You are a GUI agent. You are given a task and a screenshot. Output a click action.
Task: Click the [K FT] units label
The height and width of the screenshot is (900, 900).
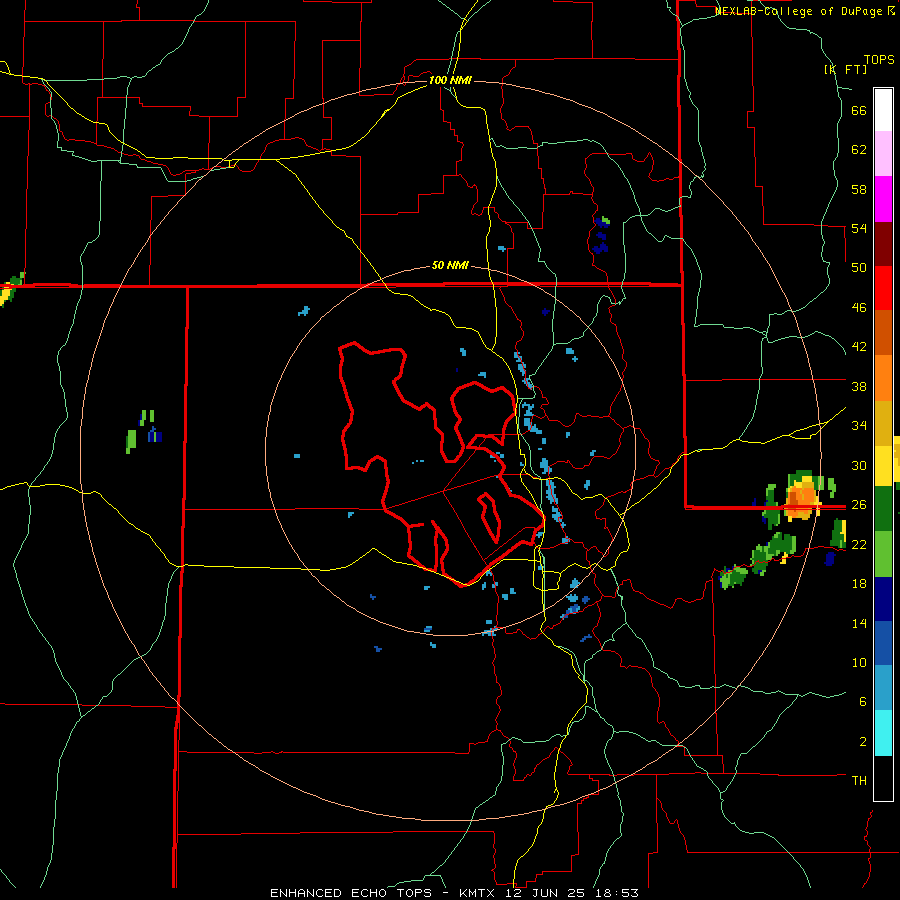coord(845,69)
